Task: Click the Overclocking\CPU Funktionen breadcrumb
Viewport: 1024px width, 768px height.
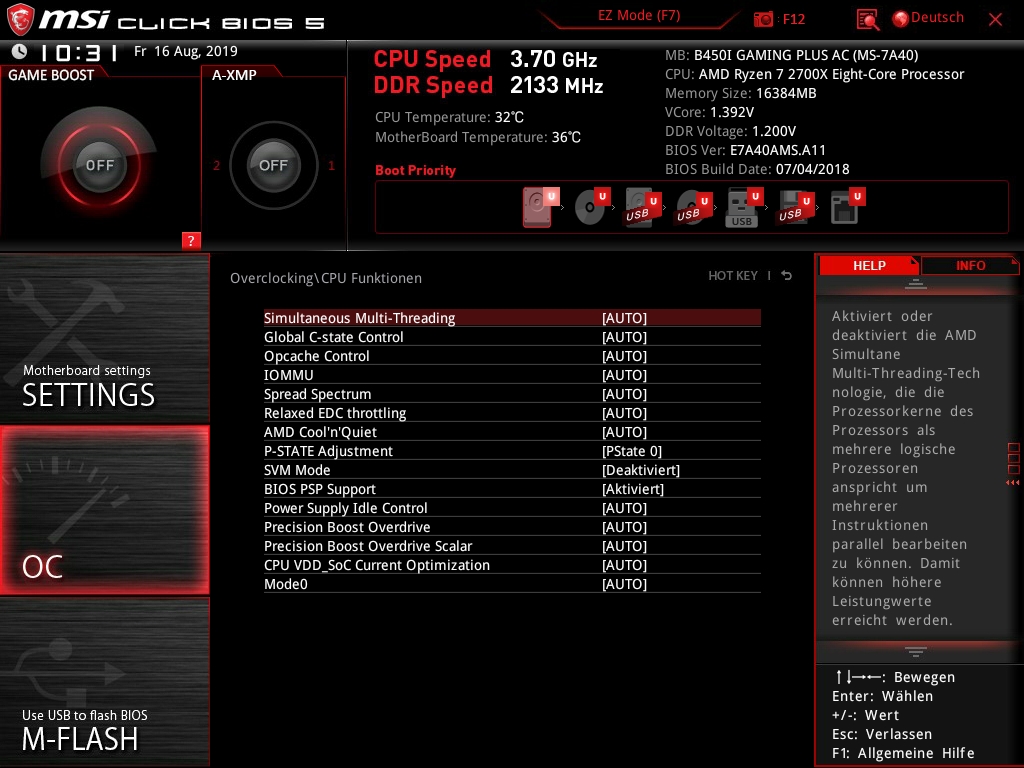Action: [x=326, y=278]
